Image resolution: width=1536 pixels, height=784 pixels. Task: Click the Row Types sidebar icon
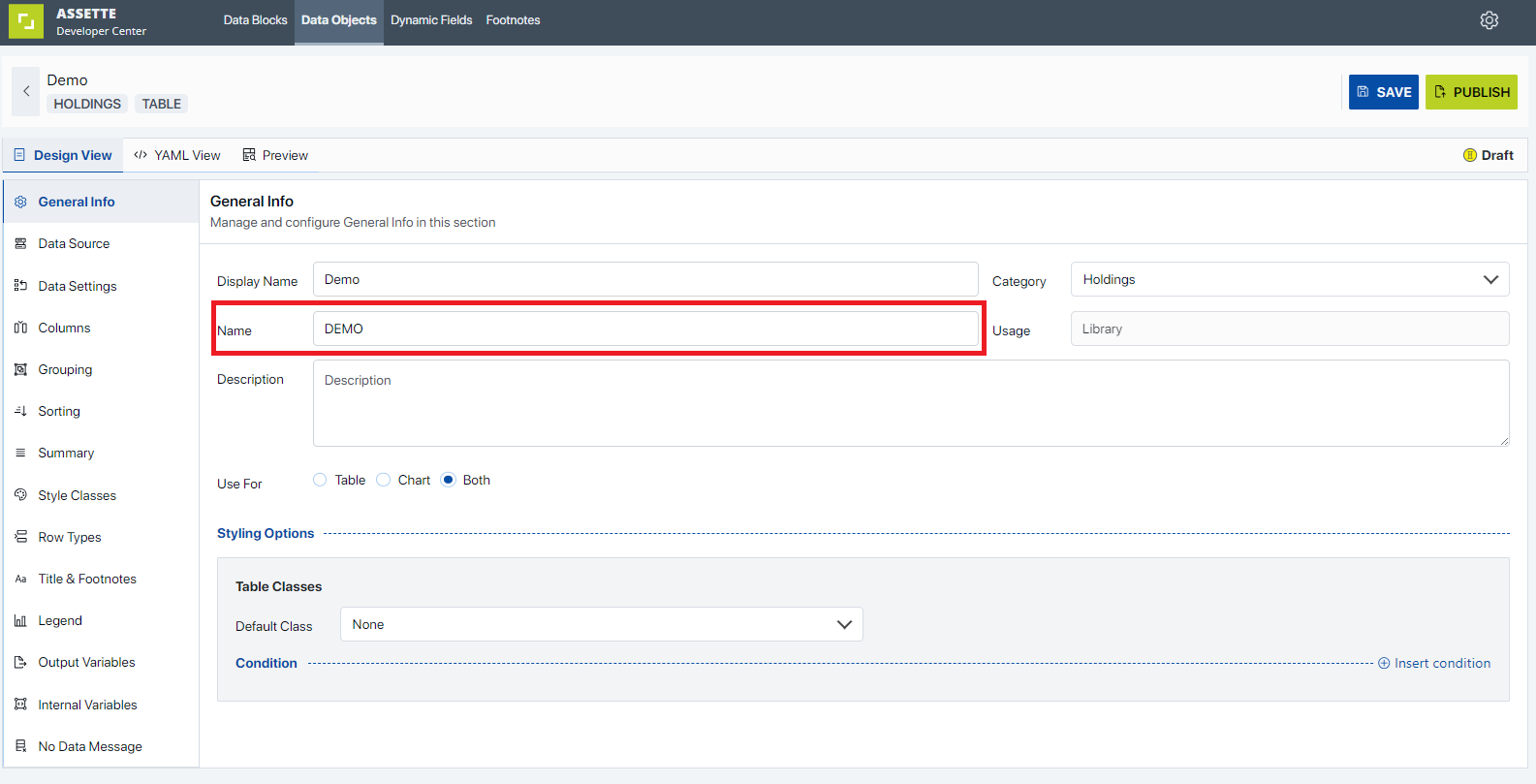[x=20, y=537]
